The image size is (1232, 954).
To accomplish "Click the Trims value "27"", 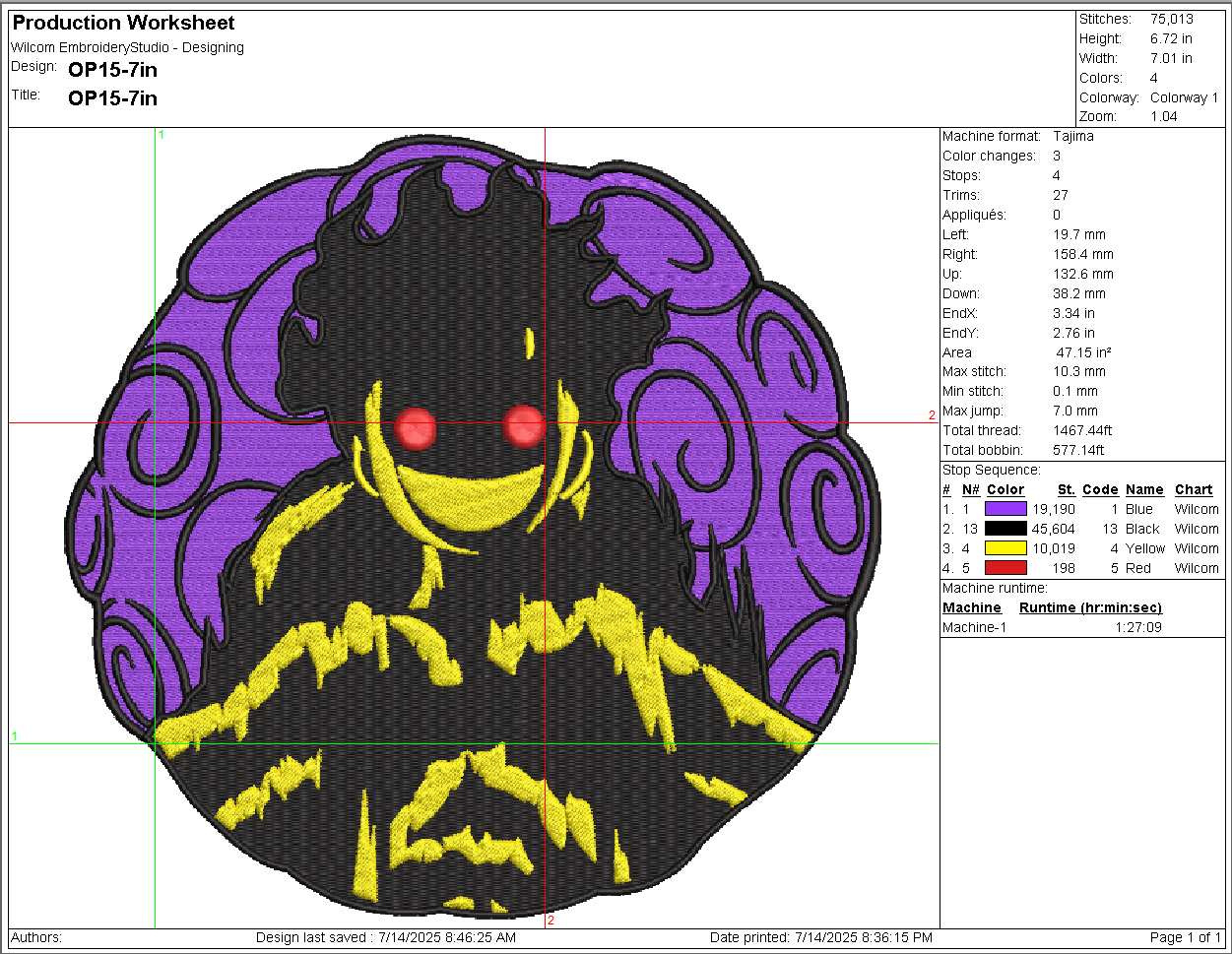I will [1061, 195].
